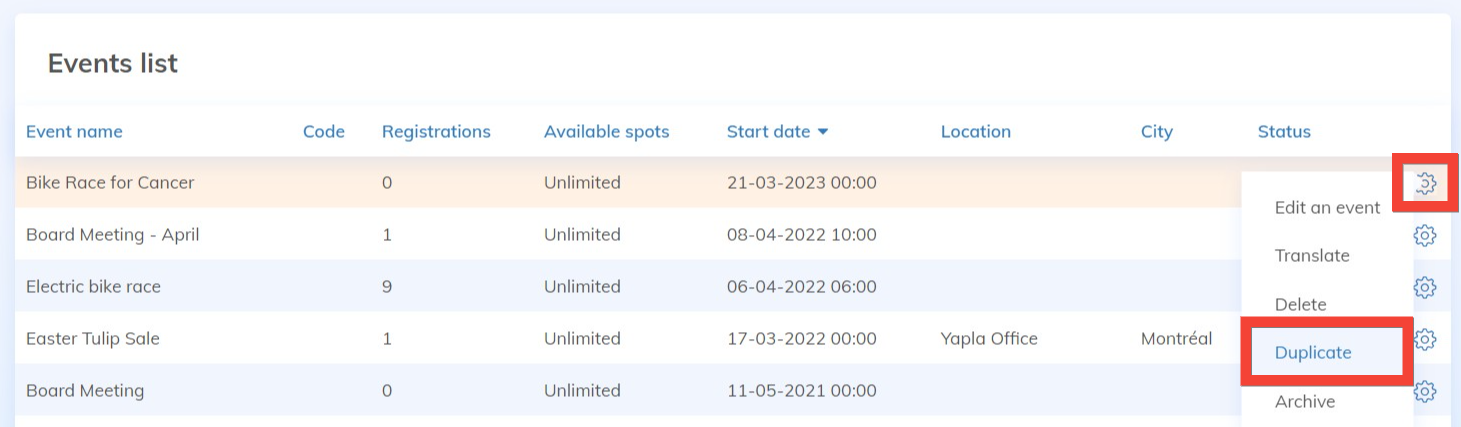Viewport: 1461px width, 427px height.
Task: Click gear icon on Electric bike race row
Action: [x=1425, y=287]
